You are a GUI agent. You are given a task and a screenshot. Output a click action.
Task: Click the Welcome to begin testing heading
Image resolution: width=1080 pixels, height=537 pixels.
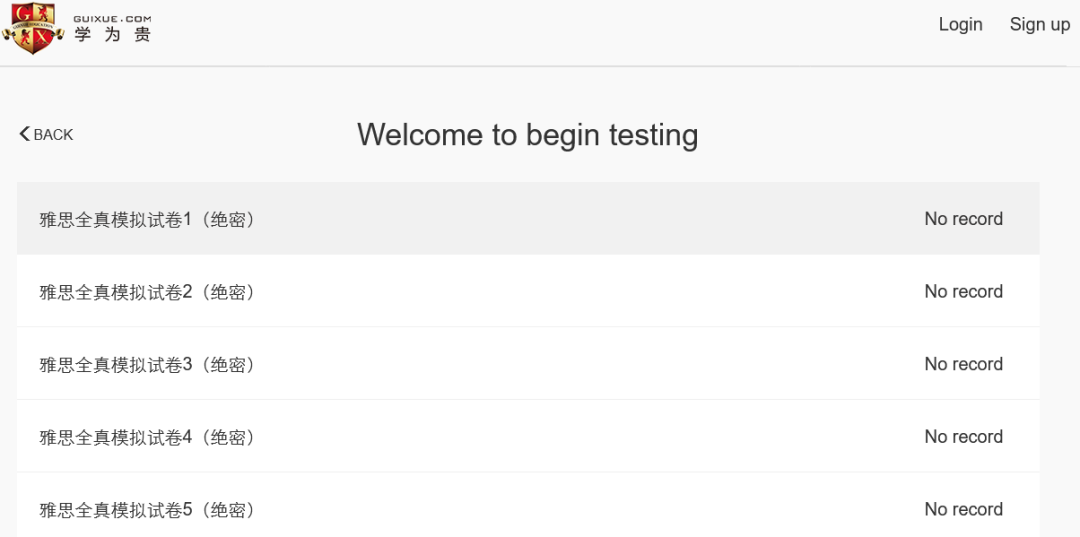[x=528, y=135]
